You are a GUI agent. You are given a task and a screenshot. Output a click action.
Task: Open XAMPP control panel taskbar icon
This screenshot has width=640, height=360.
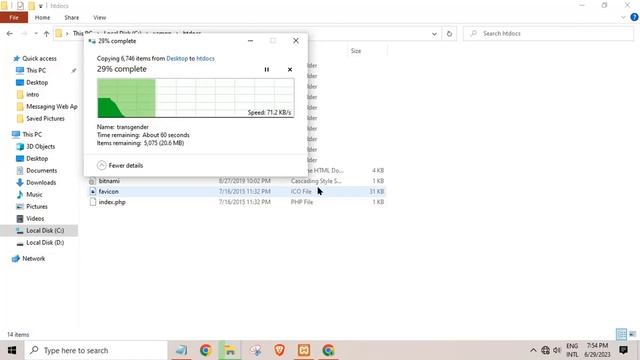click(304, 350)
